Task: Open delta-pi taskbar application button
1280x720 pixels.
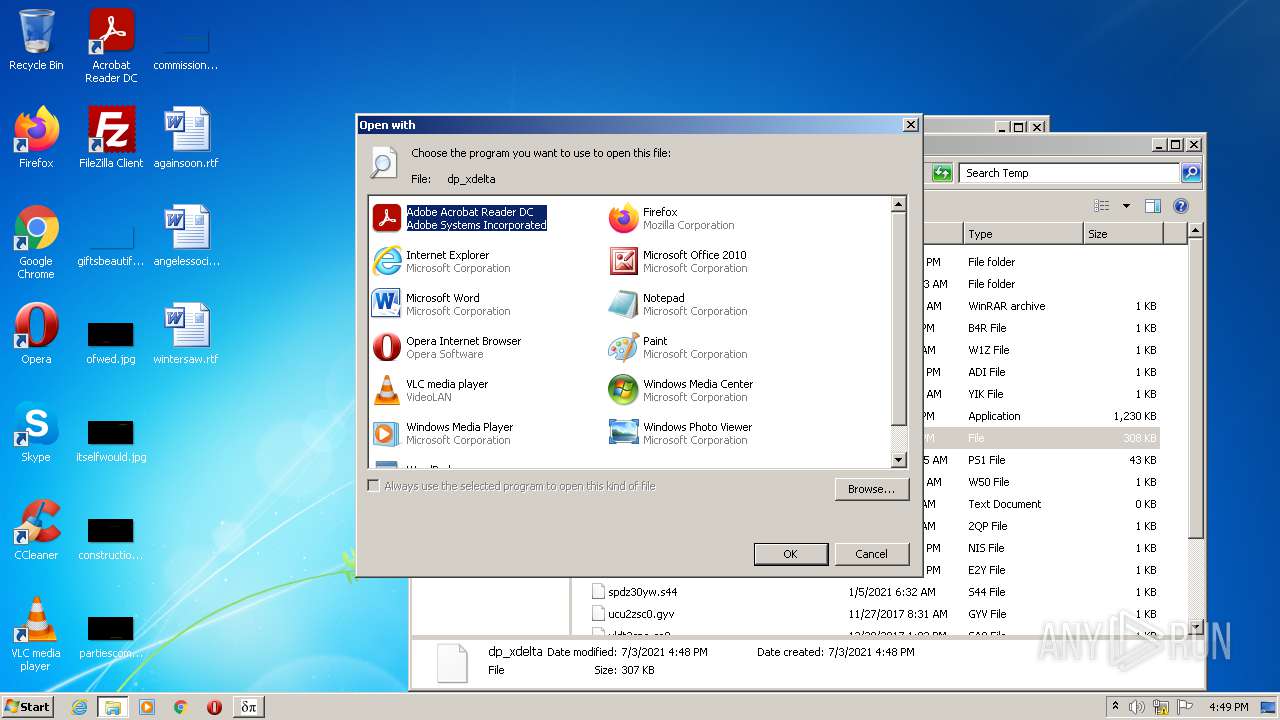Action: [x=249, y=707]
